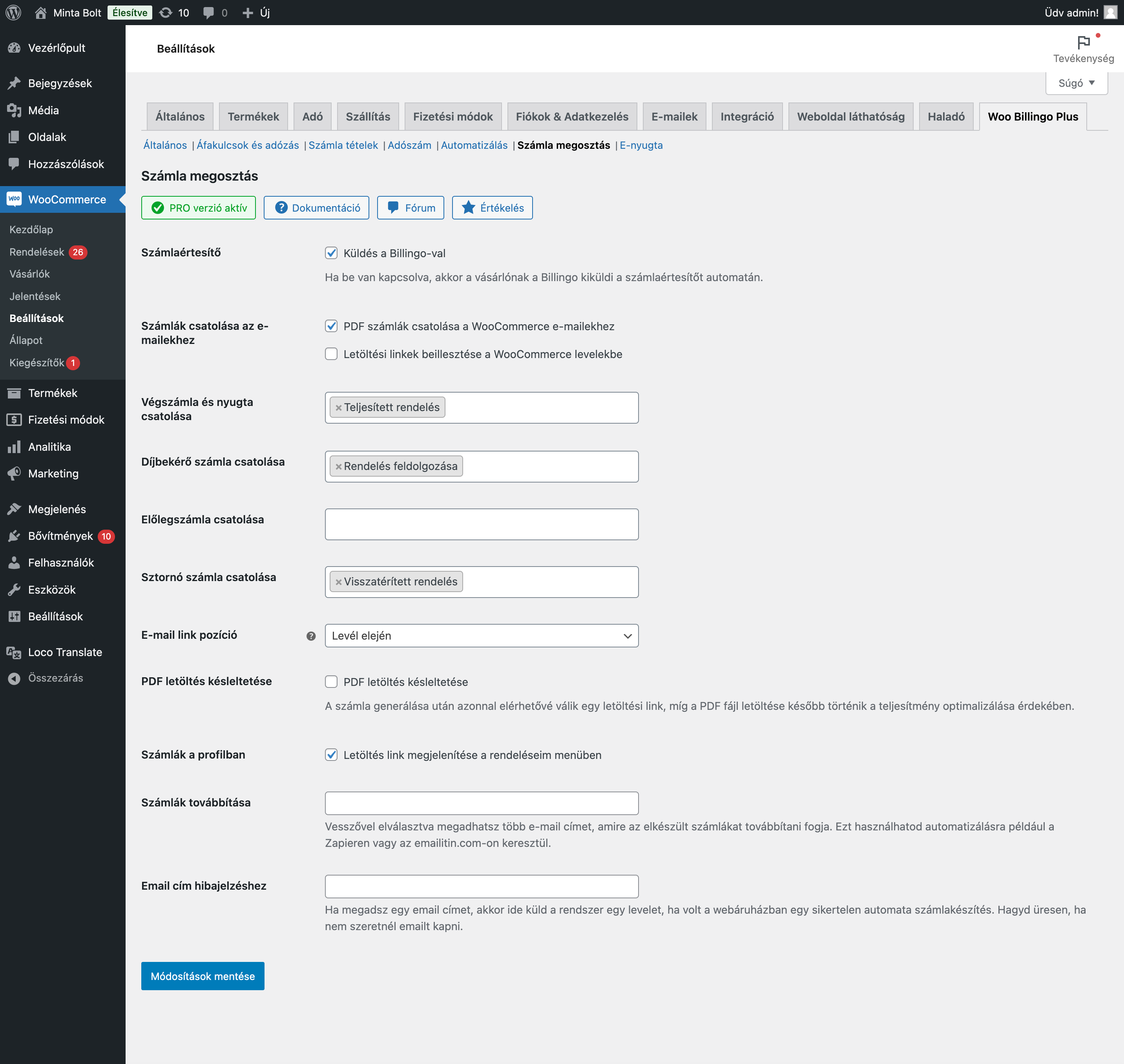Image resolution: width=1124 pixels, height=1064 pixels.
Task: Open the updates icon showing 10
Action: coord(166,13)
